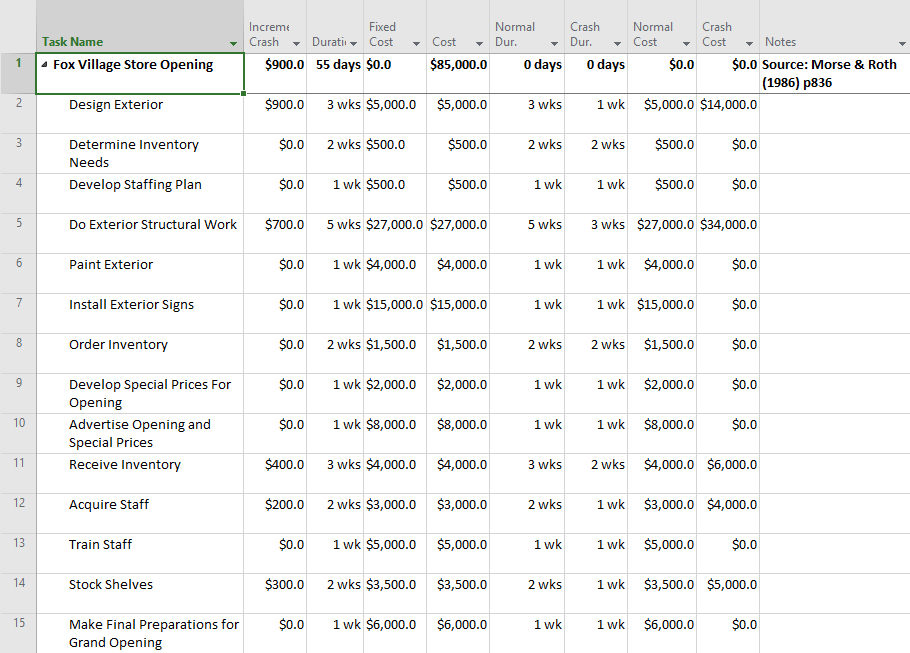Select the Crash Cost column header
This screenshot has height=653, width=910.
728,26
